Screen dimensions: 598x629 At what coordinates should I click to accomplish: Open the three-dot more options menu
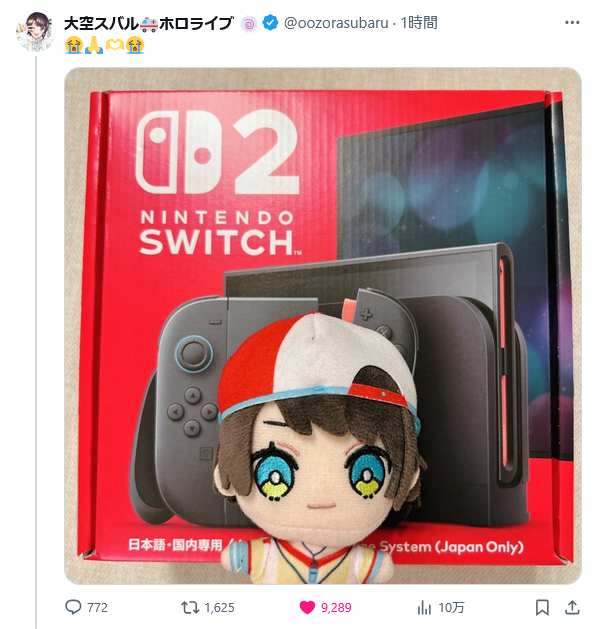click(x=572, y=22)
